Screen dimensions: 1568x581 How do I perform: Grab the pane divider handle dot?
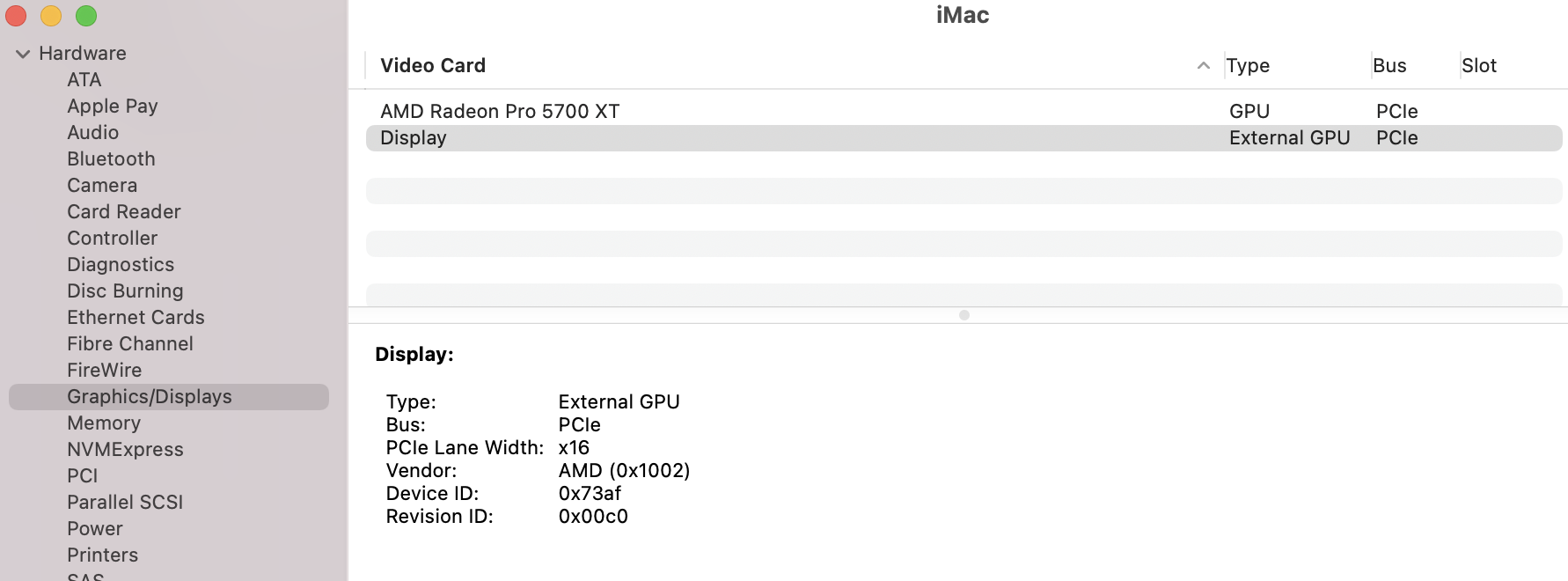[964, 315]
